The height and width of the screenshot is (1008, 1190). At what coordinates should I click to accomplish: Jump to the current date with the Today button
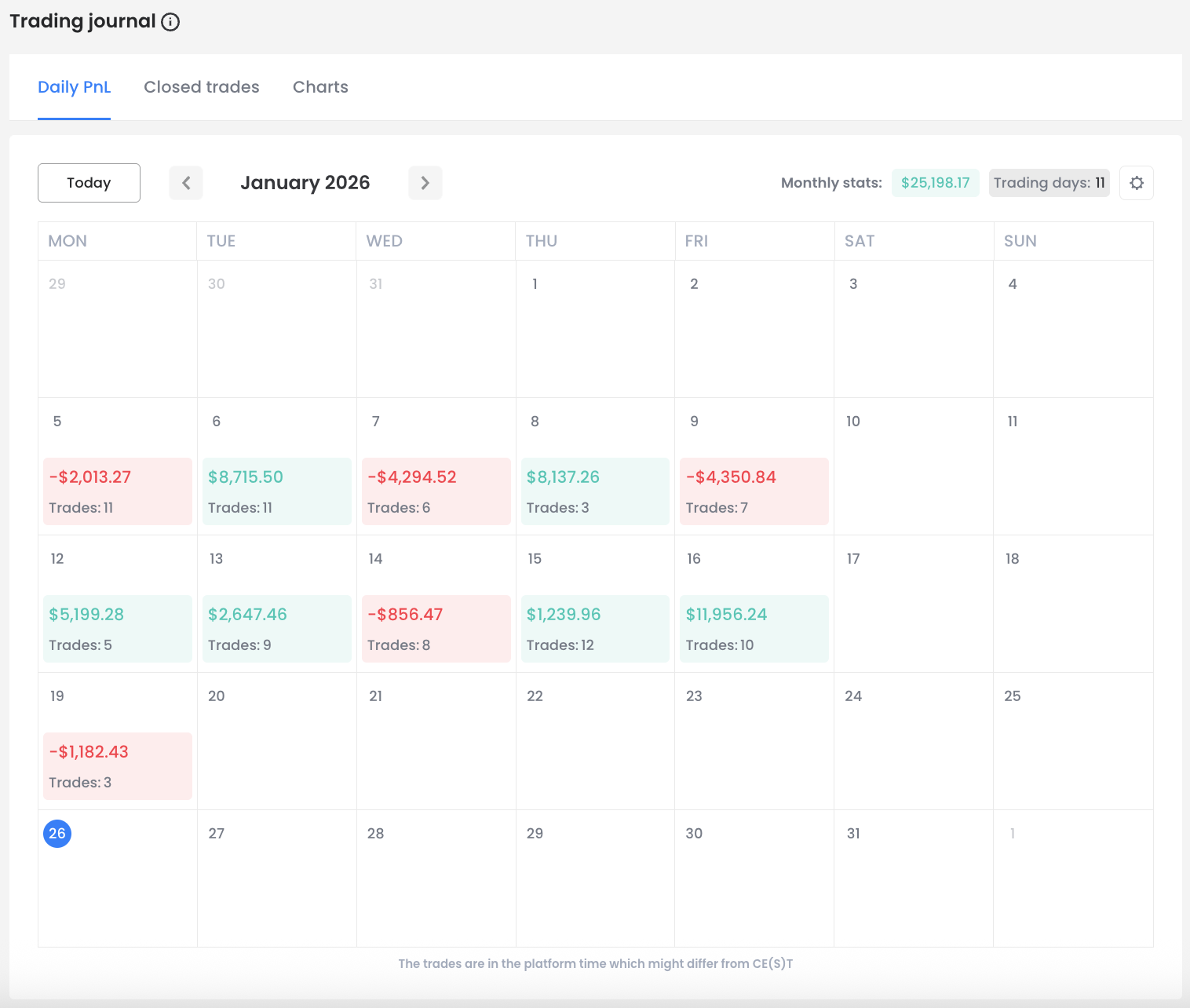[89, 182]
